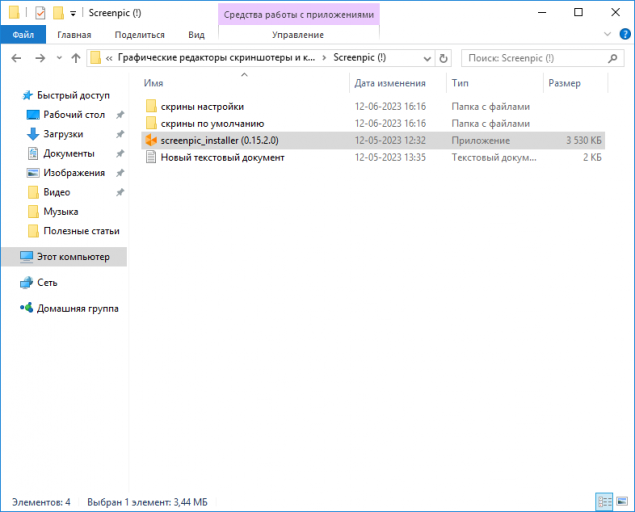The image size is (635, 512).
Task: Click the скрины по умолчанию folder icon
Action: pyautogui.click(x=151, y=123)
